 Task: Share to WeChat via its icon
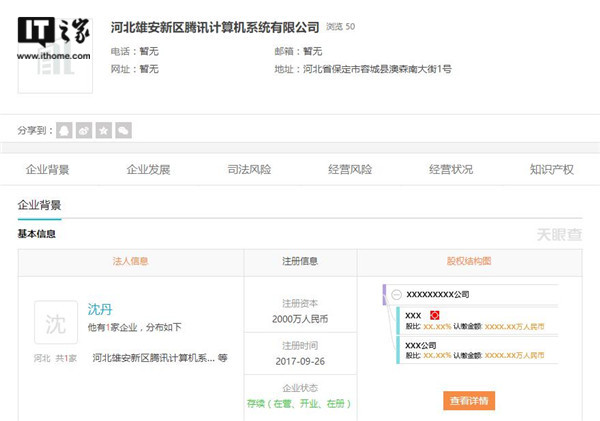tap(124, 131)
